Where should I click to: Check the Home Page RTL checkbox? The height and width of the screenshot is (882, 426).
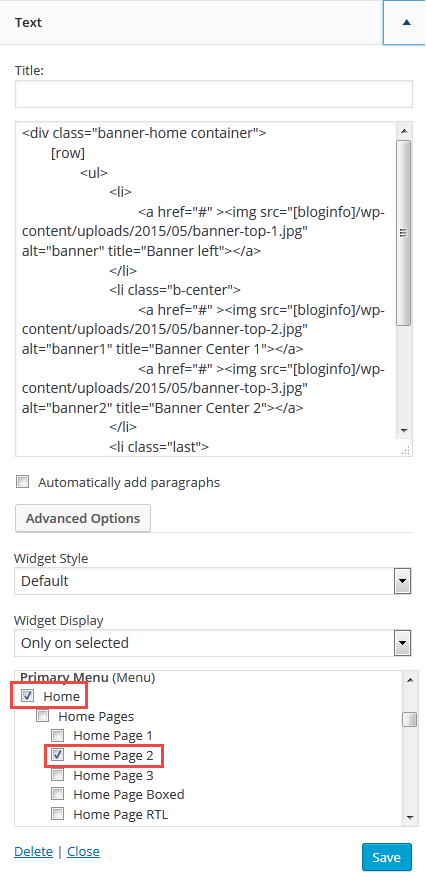click(x=57, y=814)
